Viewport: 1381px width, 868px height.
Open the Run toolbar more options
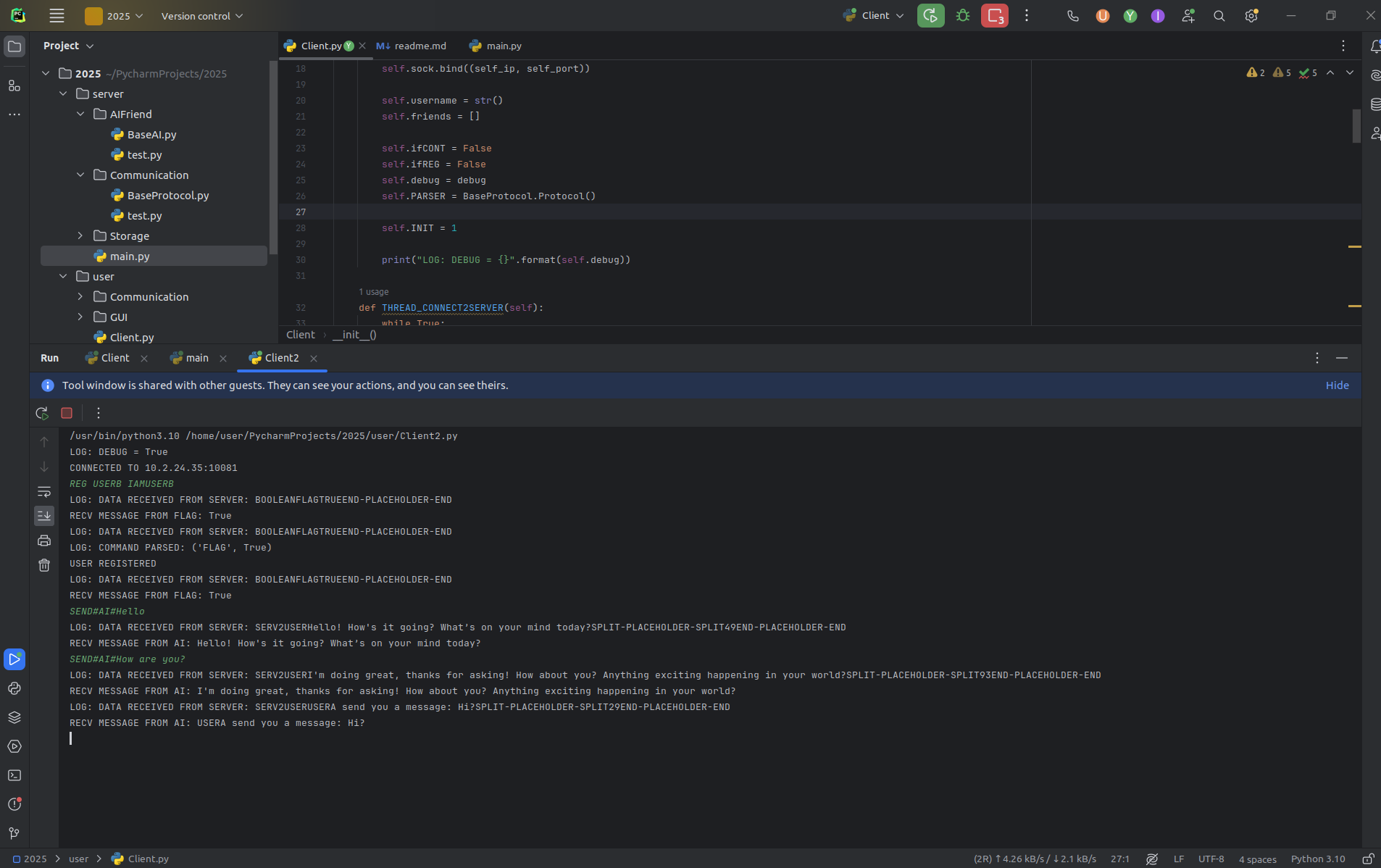click(99, 413)
